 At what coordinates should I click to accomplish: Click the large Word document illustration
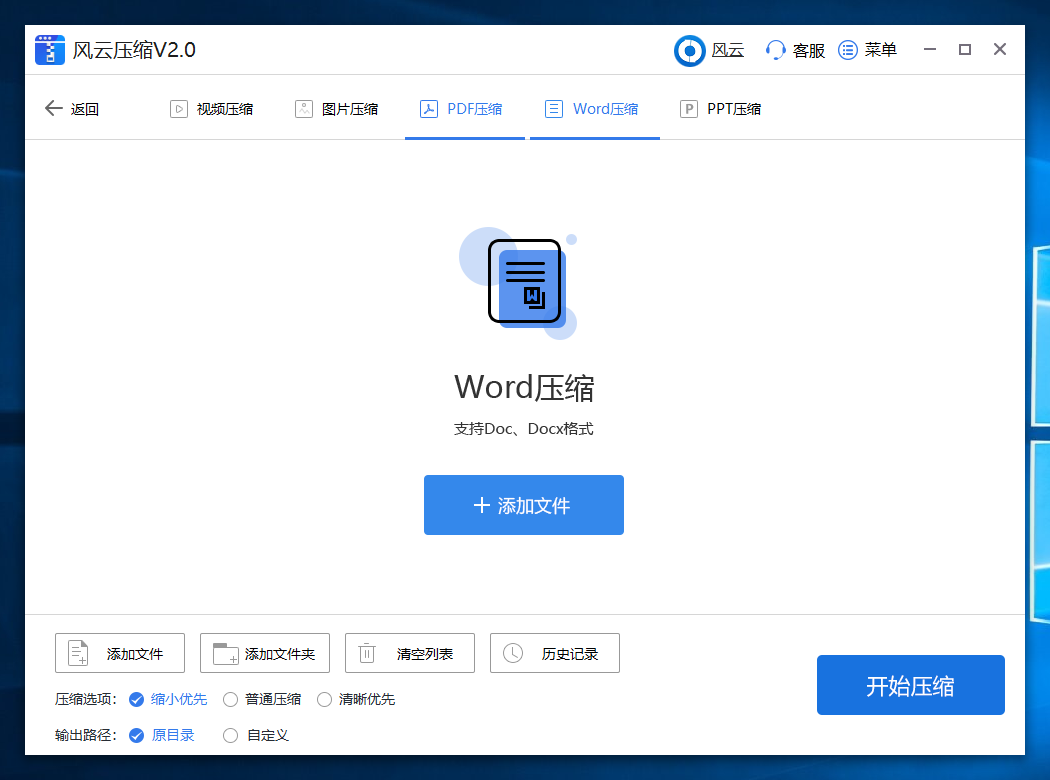(x=520, y=283)
